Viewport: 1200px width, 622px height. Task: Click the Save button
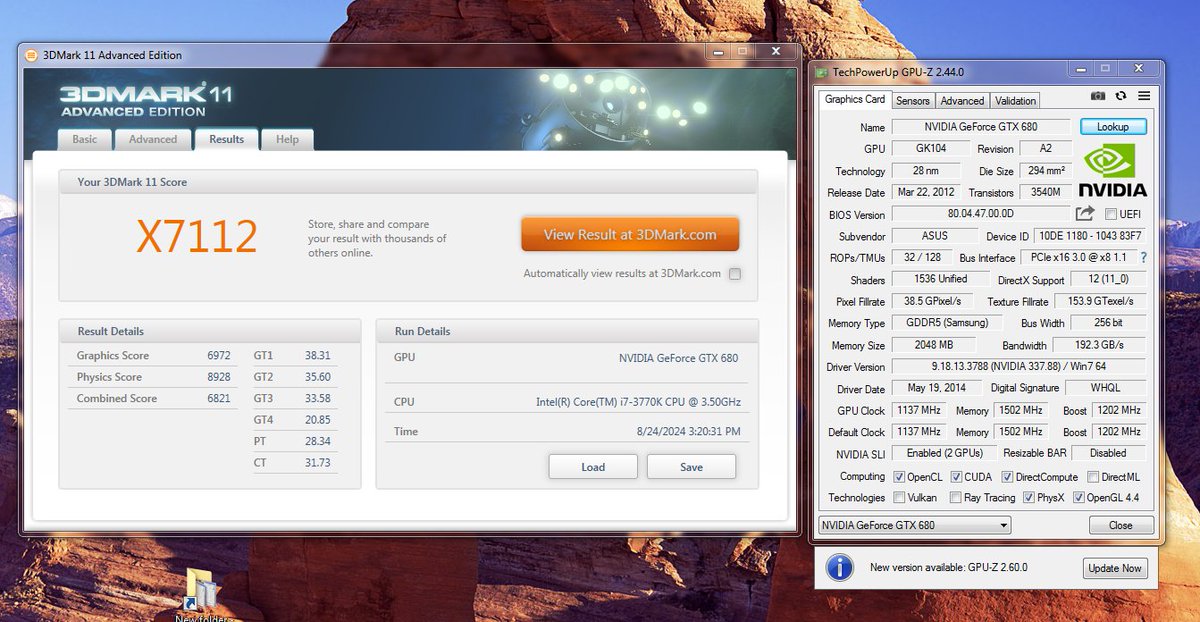[691, 467]
